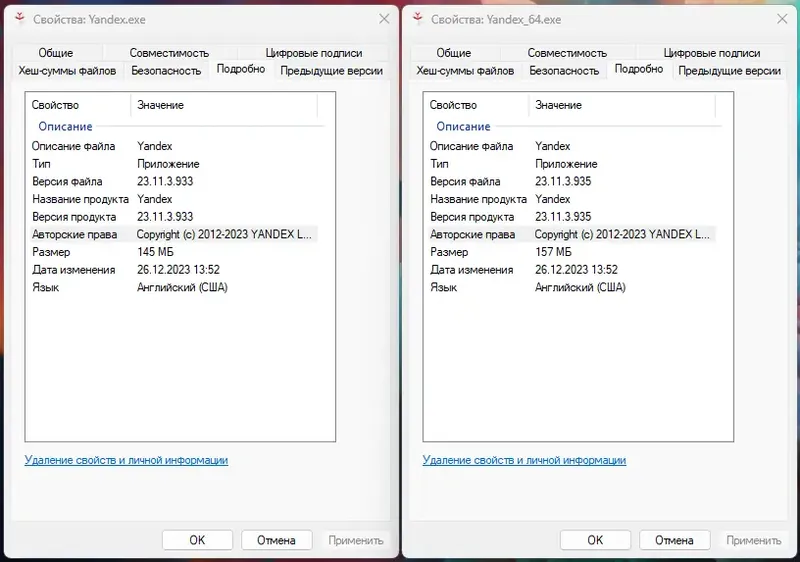800x562 pixels.
Task: Click the Yandex icon in Yandex.exe title bar
Action: [18, 18]
